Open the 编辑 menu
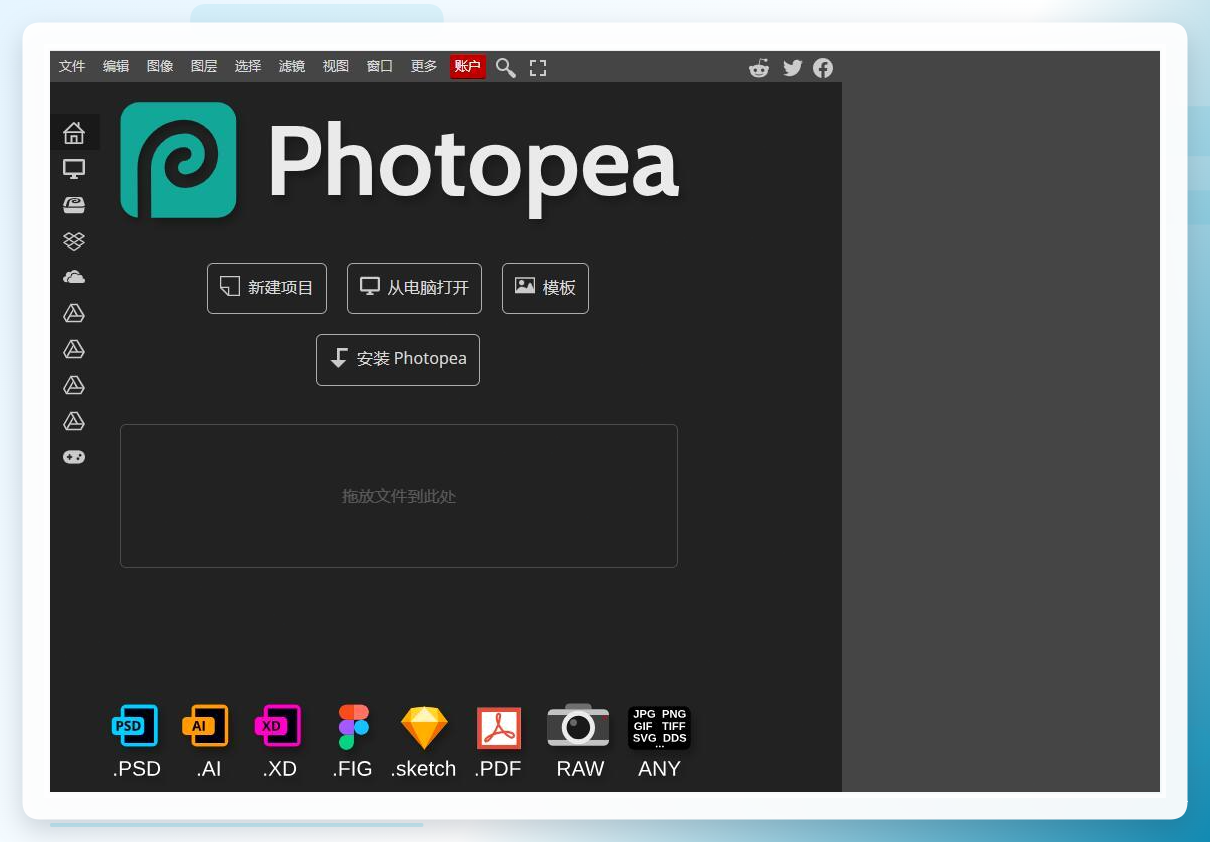 116,67
